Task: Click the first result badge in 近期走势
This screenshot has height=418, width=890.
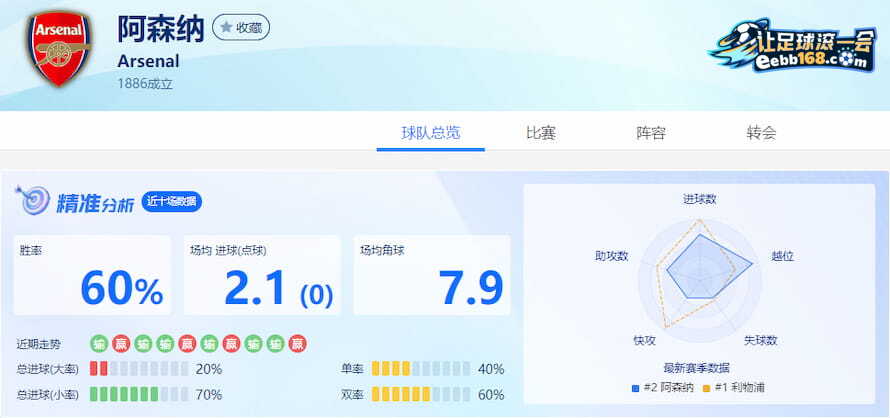Action: (x=99, y=344)
